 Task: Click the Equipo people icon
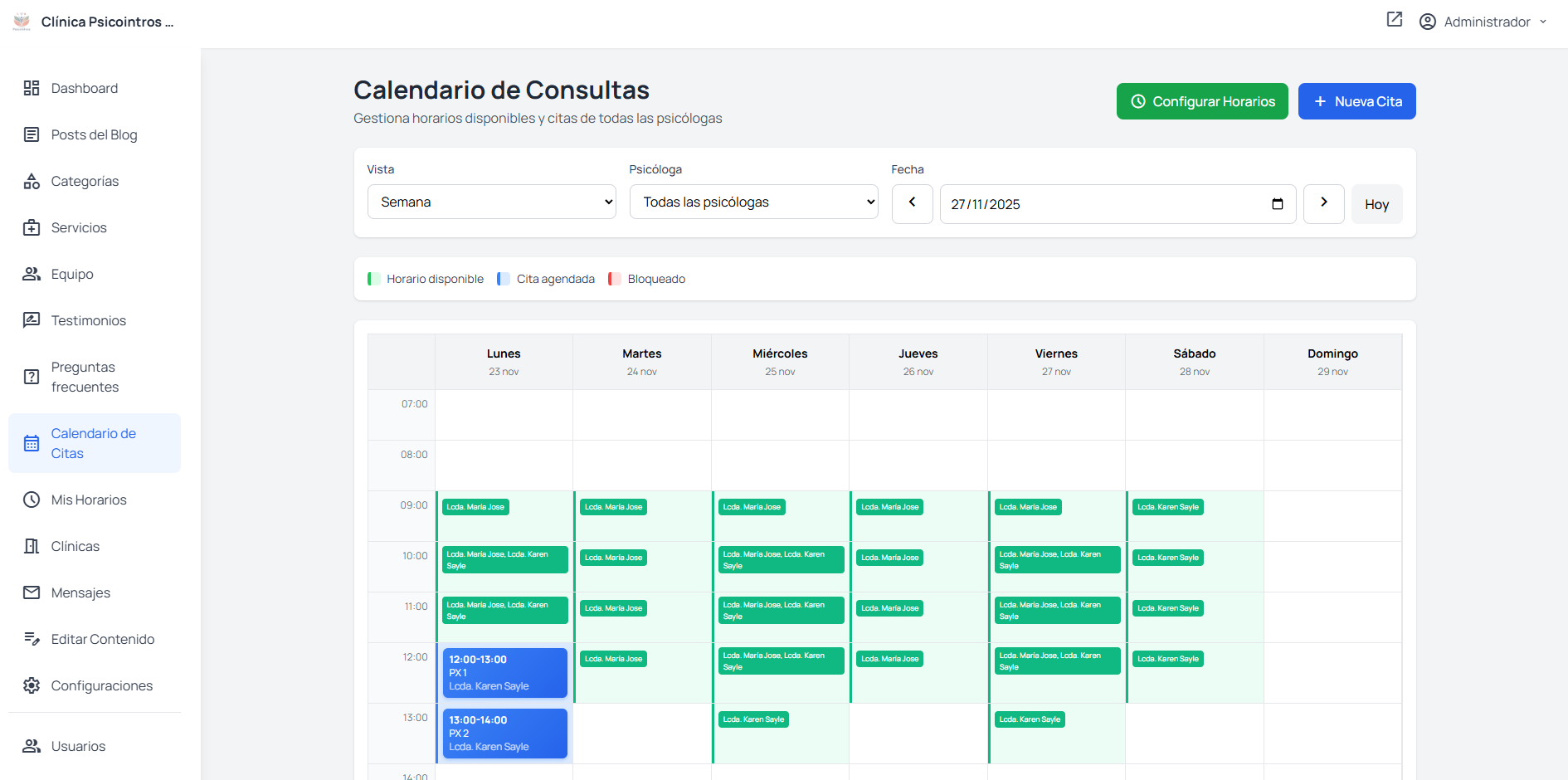[32, 274]
